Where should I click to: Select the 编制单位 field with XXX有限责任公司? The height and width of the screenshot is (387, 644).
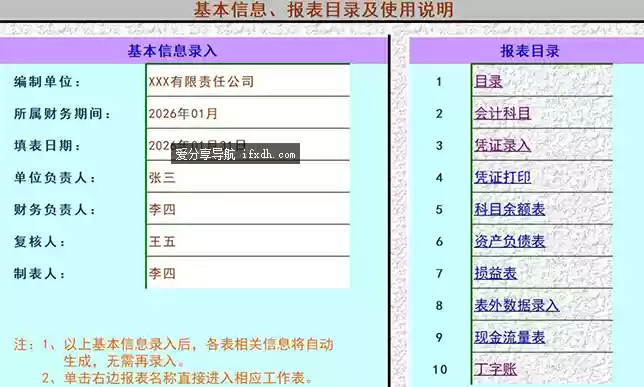coord(248,81)
